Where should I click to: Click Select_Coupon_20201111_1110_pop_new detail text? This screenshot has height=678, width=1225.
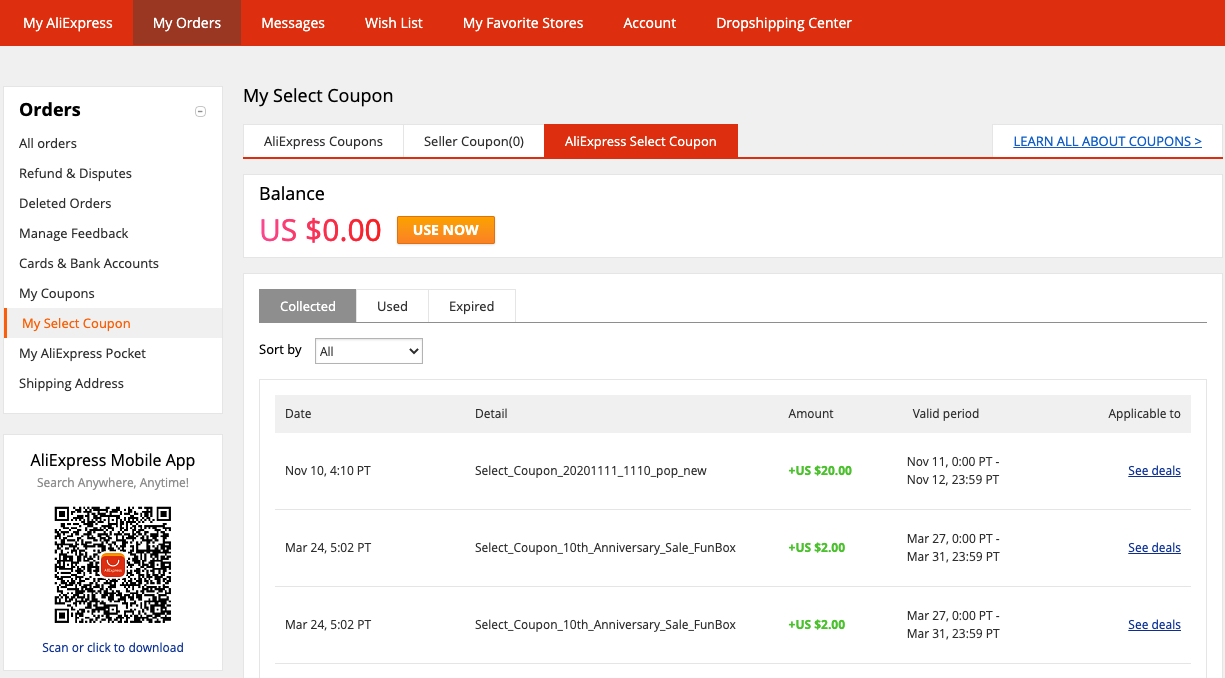click(591, 470)
